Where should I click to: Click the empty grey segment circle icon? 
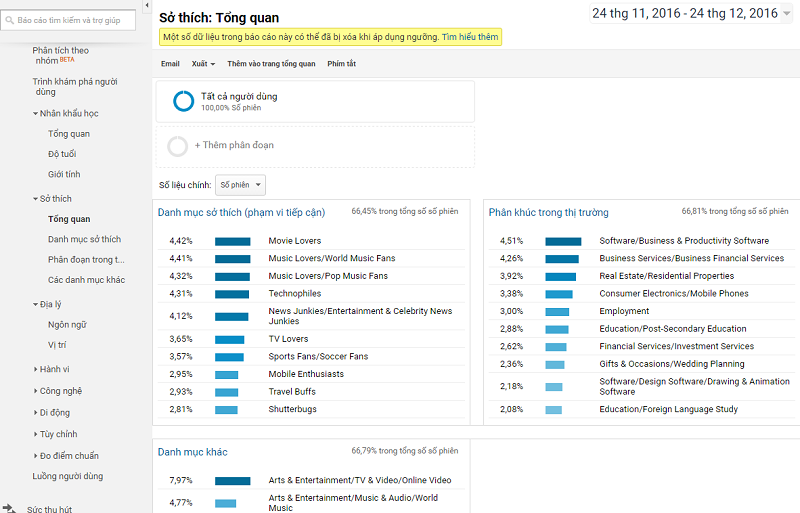(178, 146)
